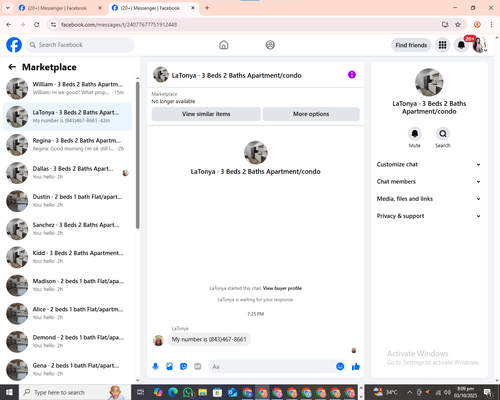This screenshot has height=400, width=500.
Task: Open the taskbar clock and date
Action: tap(465, 392)
